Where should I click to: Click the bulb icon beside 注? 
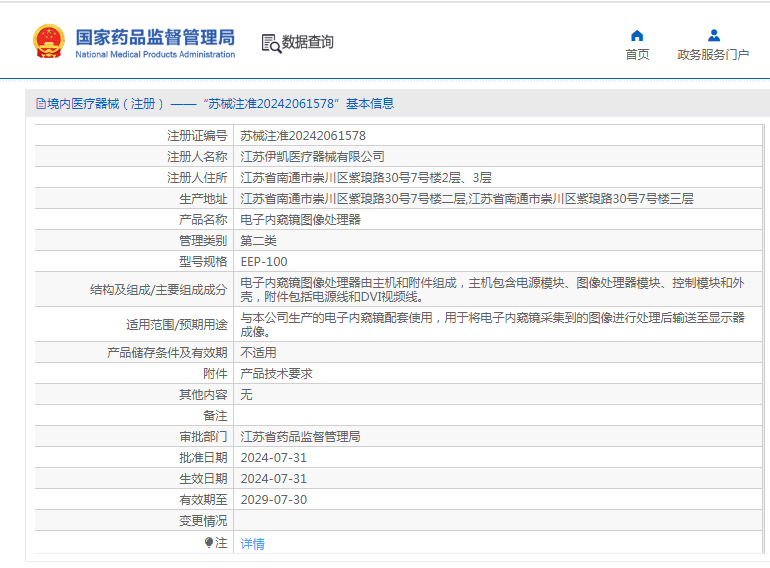click(x=209, y=543)
